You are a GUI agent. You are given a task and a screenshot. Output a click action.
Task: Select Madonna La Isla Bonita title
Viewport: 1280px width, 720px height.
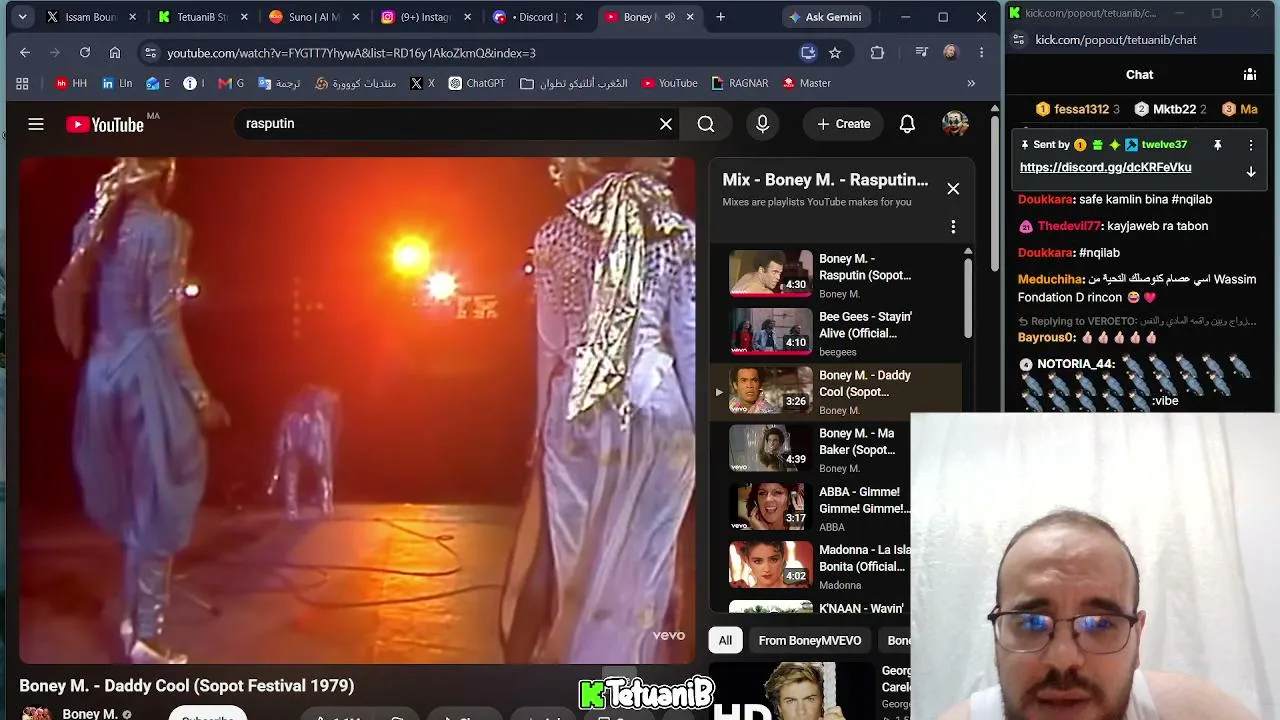click(865, 558)
